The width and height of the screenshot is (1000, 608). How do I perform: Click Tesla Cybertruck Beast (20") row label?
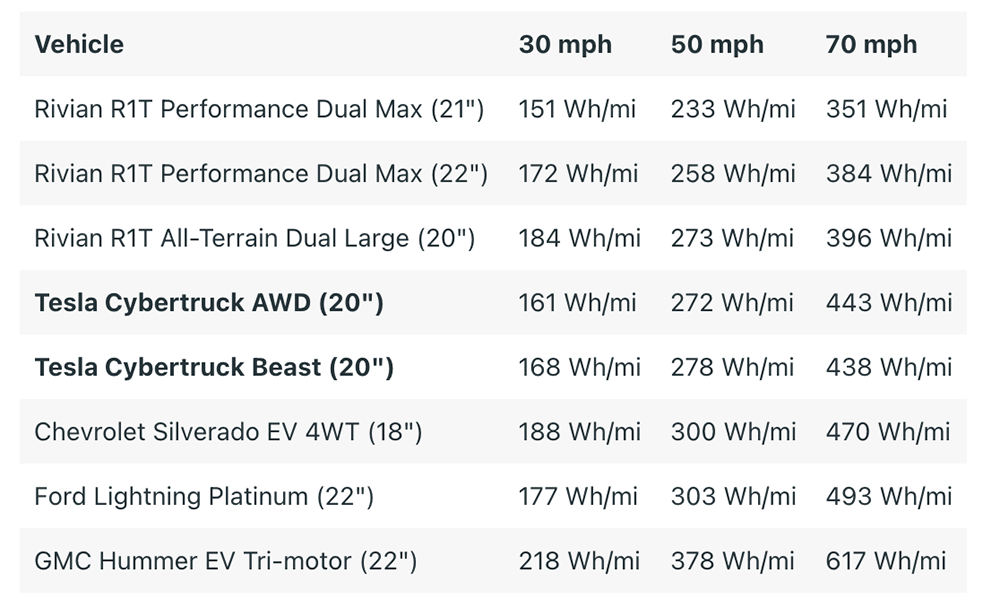[x=214, y=367]
